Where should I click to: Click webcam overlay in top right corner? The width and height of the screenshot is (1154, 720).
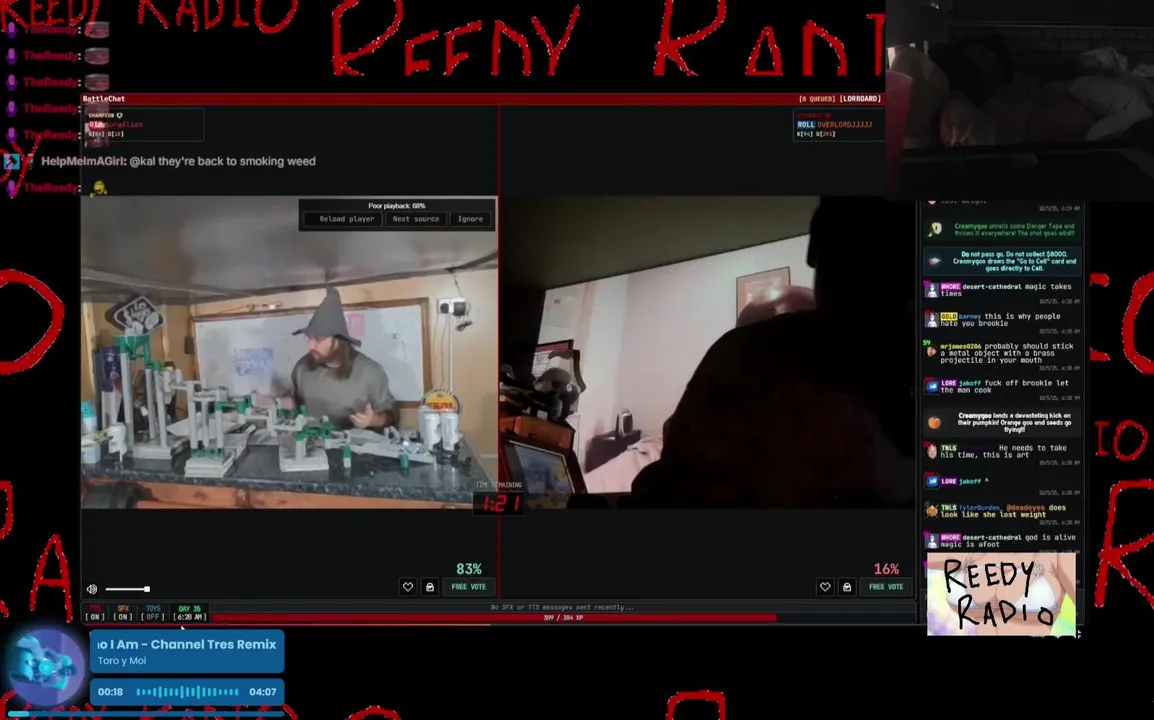pyautogui.click(x=1019, y=99)
